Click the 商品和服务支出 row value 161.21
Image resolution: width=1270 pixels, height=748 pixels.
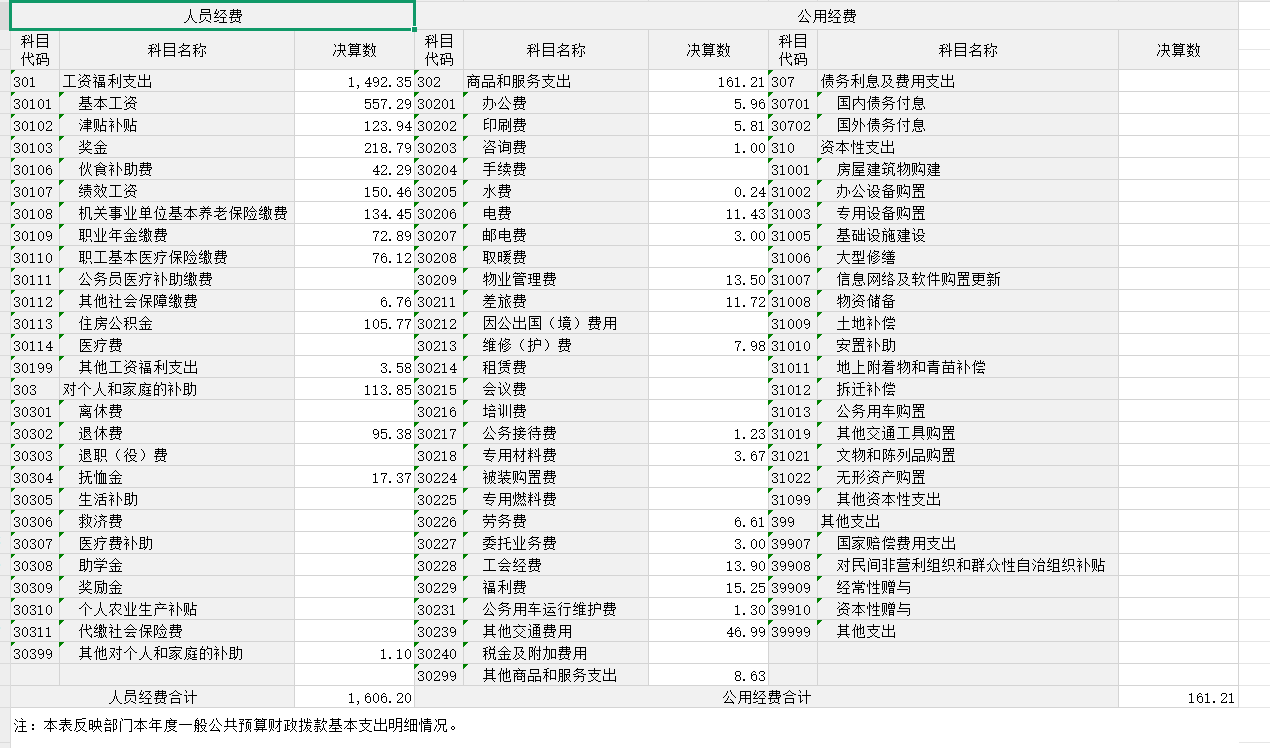pyautogui.click(x=708, y=82)
